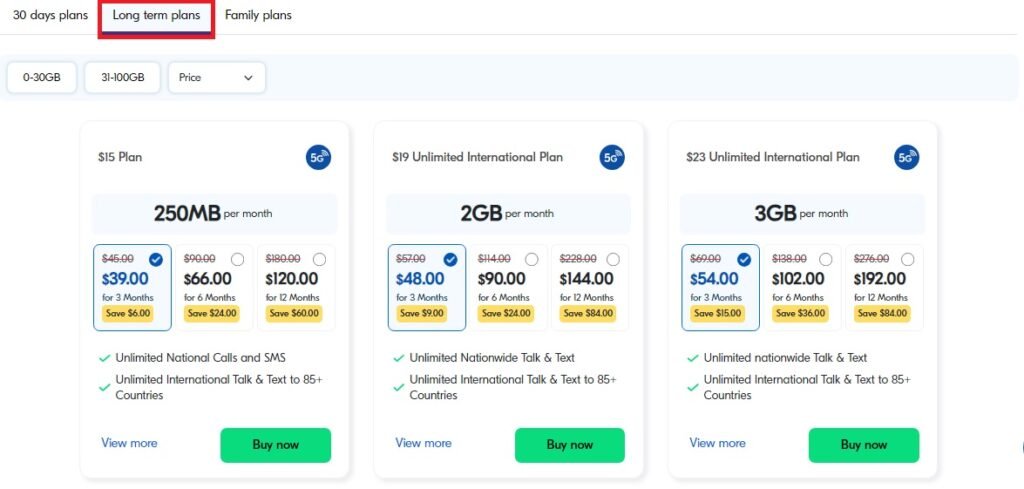Open the Price sort dropdown
The width and height of the screenshot is (1024, 489).
217,78
